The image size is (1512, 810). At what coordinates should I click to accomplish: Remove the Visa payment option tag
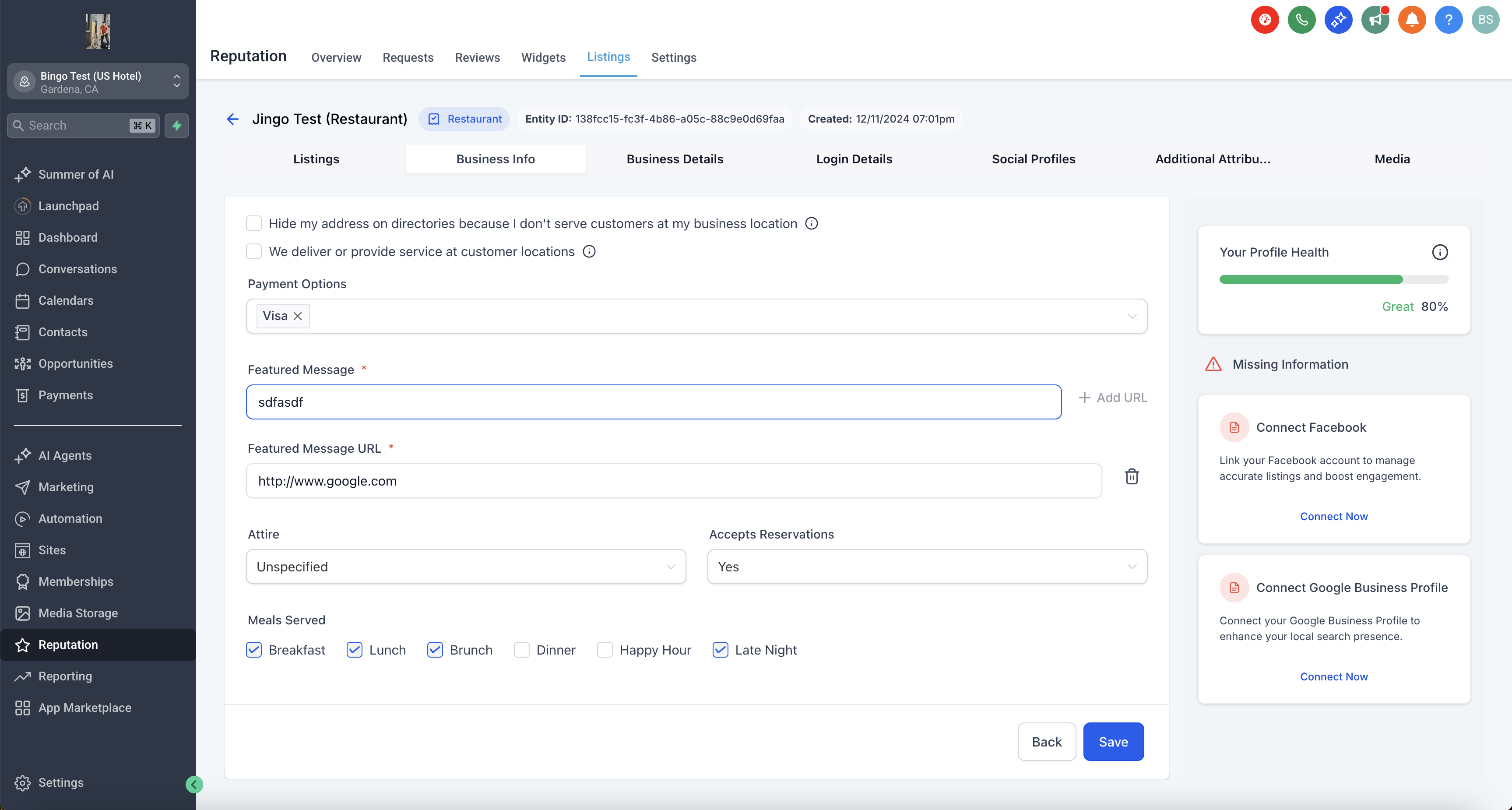(298, 316)
